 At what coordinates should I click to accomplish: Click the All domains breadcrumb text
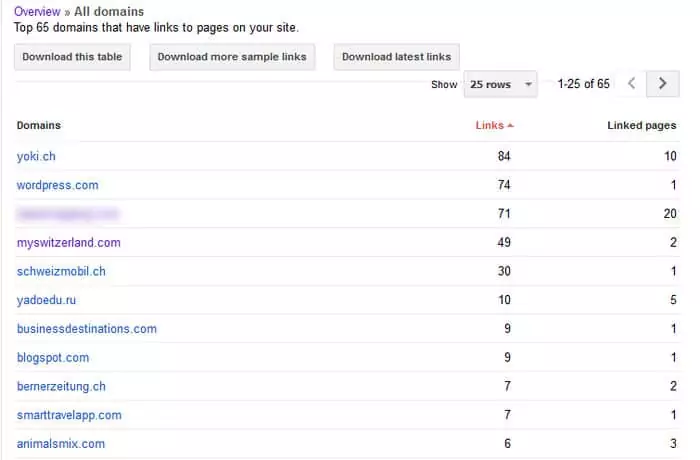click(109, 12)
